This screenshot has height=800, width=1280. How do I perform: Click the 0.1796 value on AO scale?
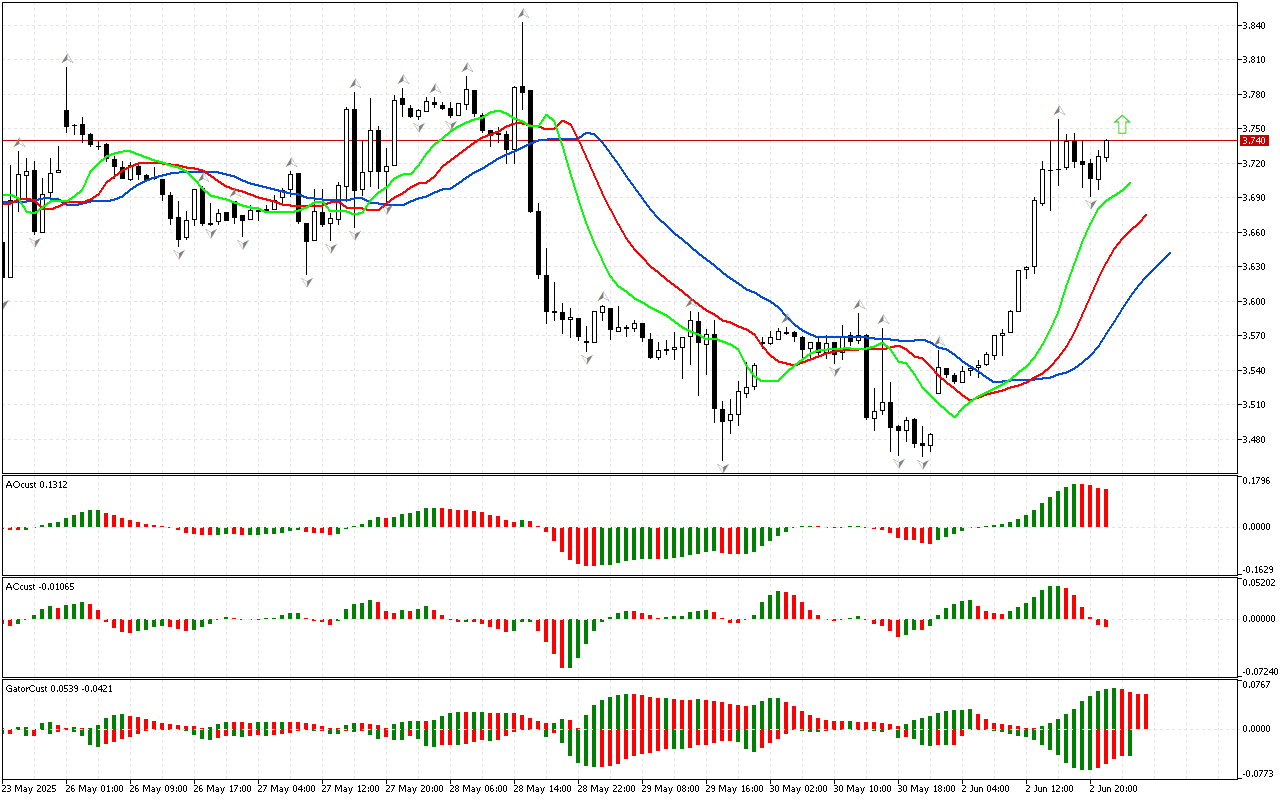coord(1256,480)
